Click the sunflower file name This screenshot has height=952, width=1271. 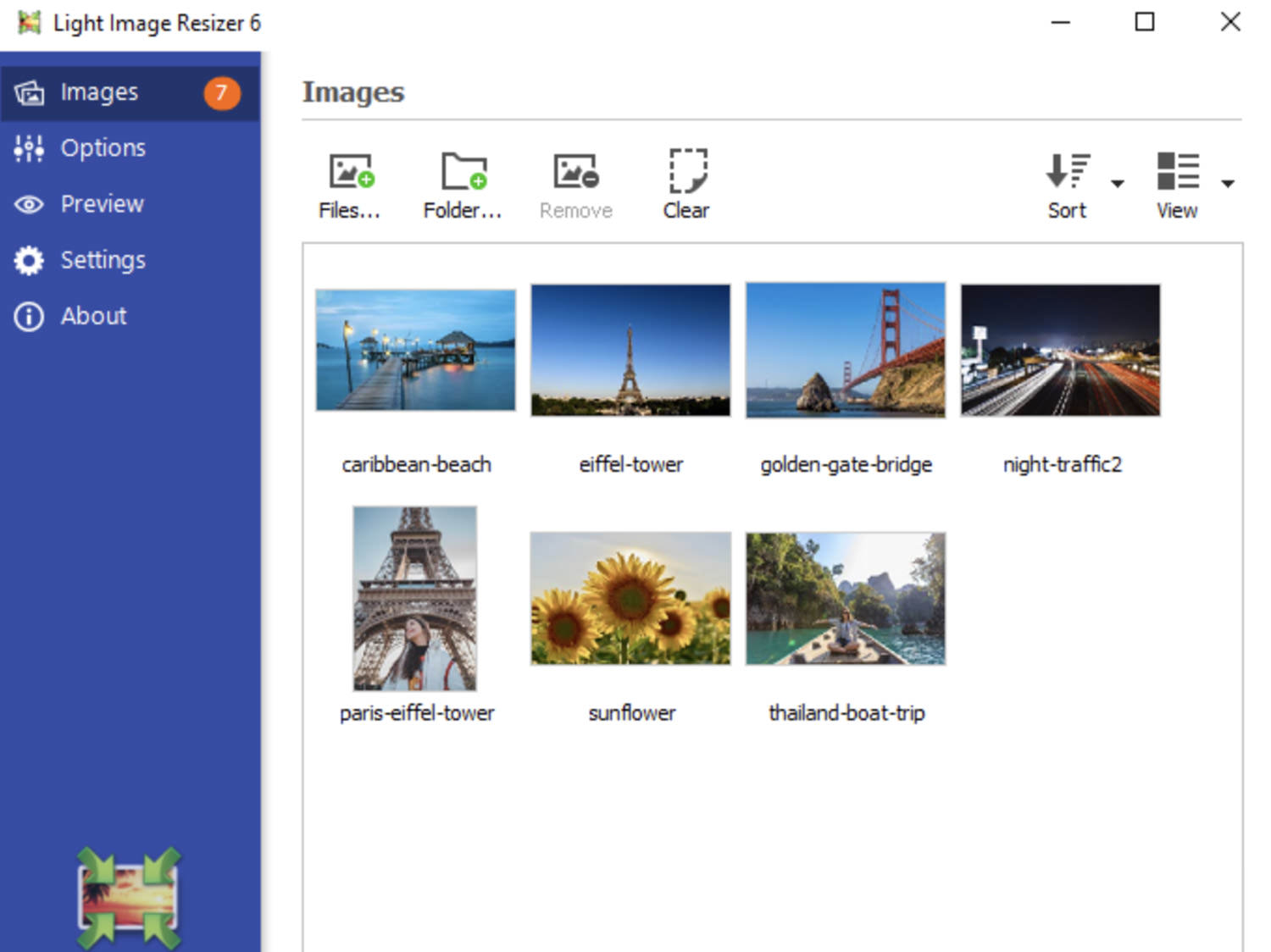tap(632, 713)
